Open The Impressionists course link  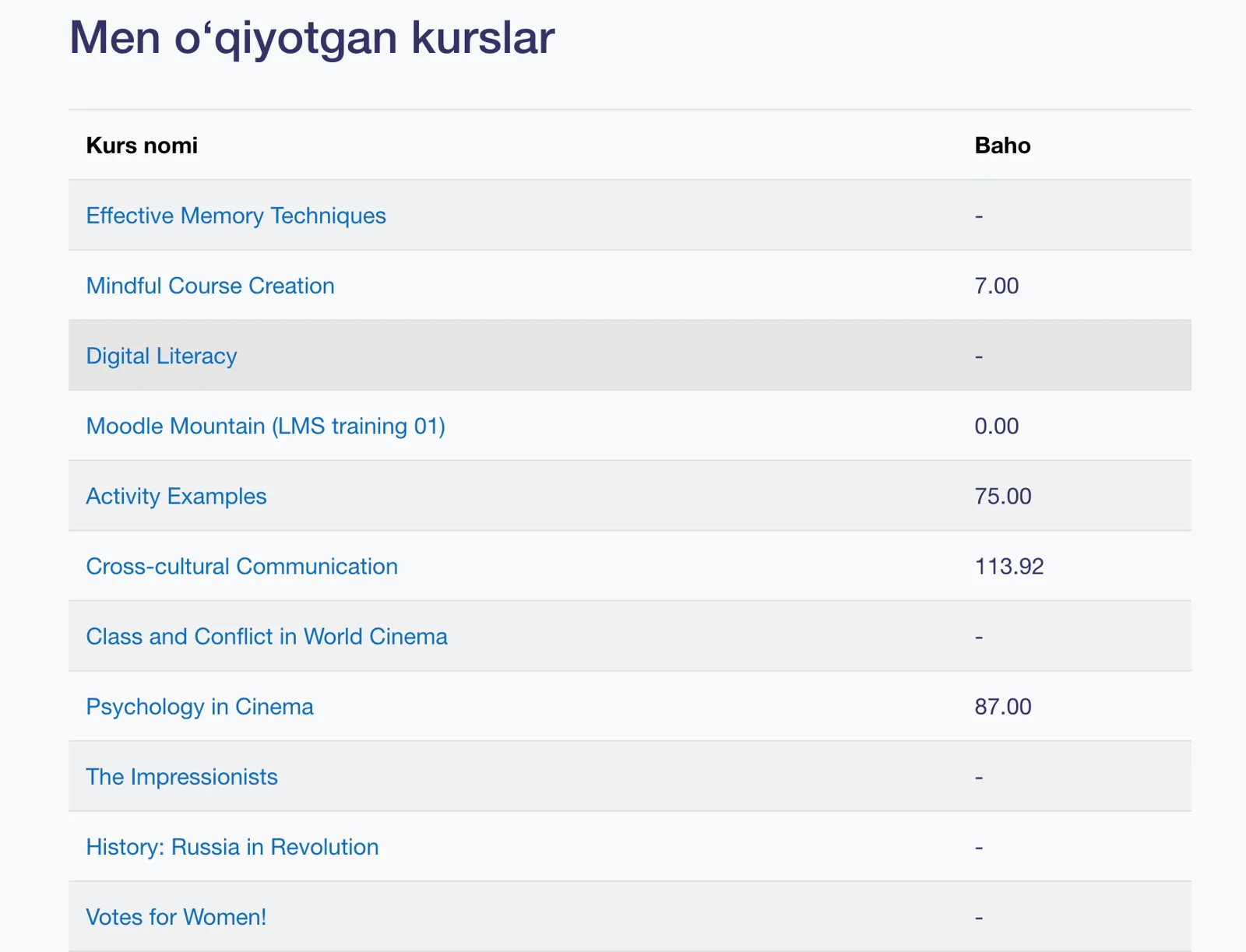click(182, 776)
